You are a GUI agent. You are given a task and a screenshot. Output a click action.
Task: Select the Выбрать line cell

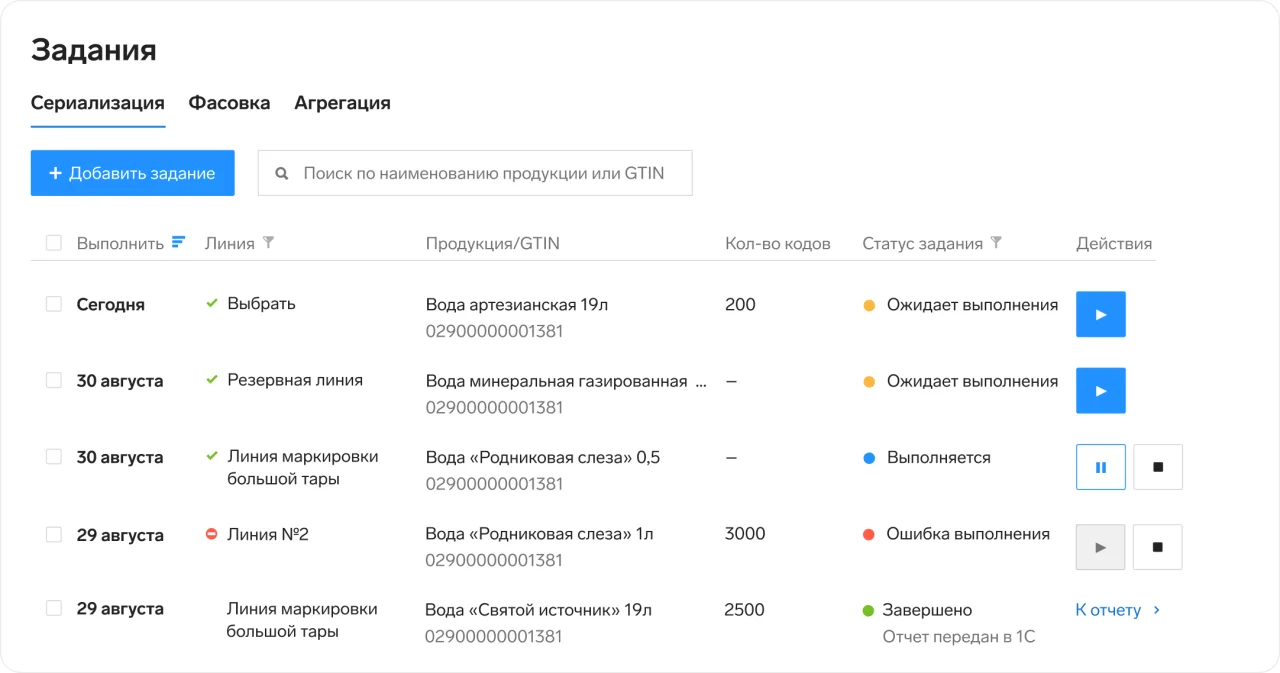(x=262, y=303)
